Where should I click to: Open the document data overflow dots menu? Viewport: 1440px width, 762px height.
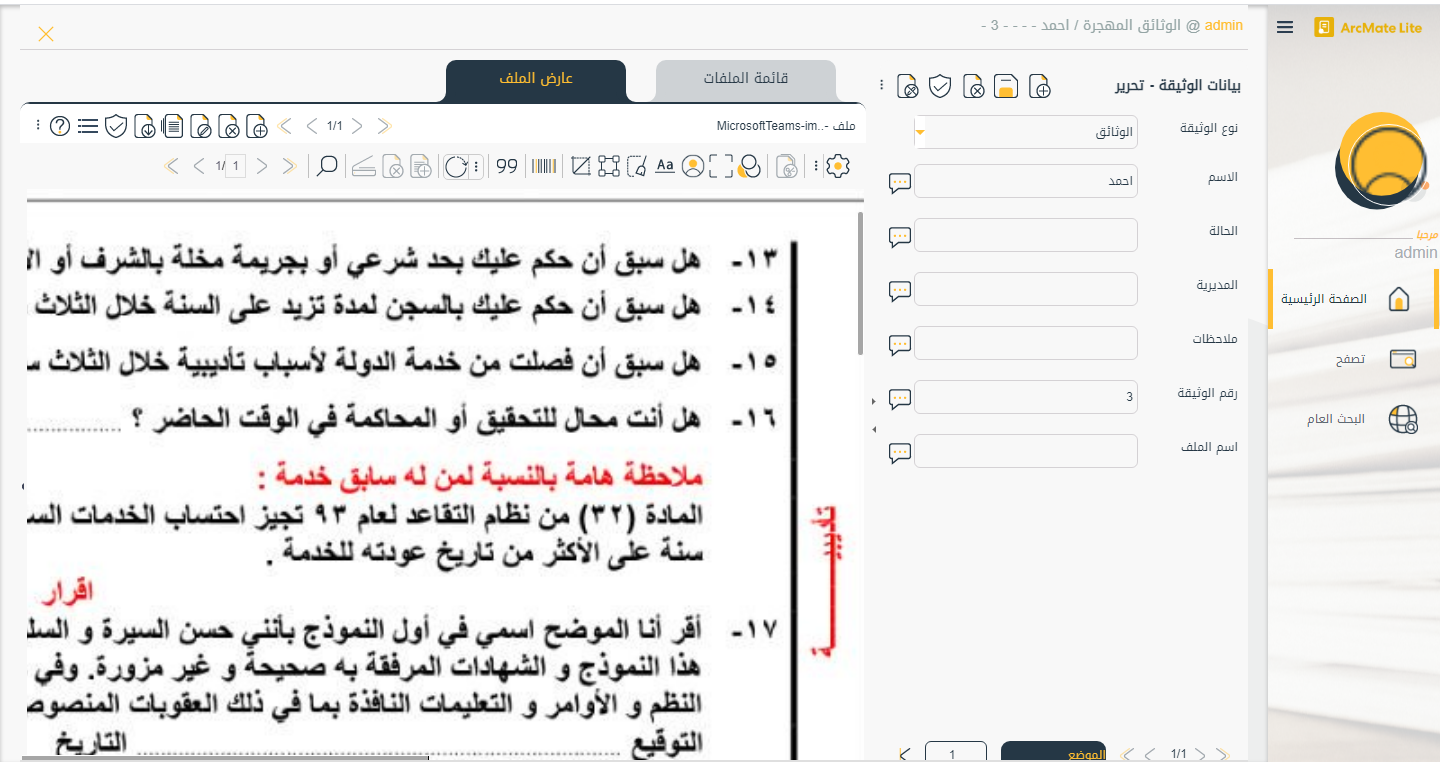pos(881,86)
